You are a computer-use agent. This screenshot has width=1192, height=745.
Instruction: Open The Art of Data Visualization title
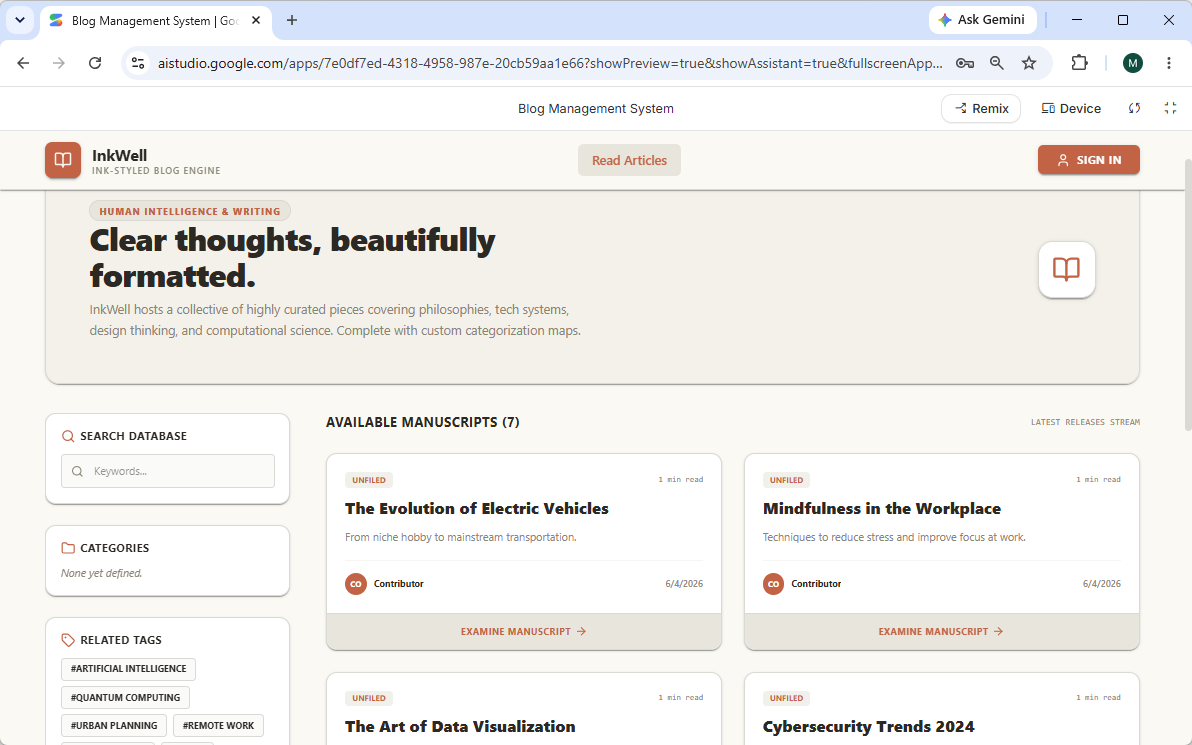[x=460, y=727]
